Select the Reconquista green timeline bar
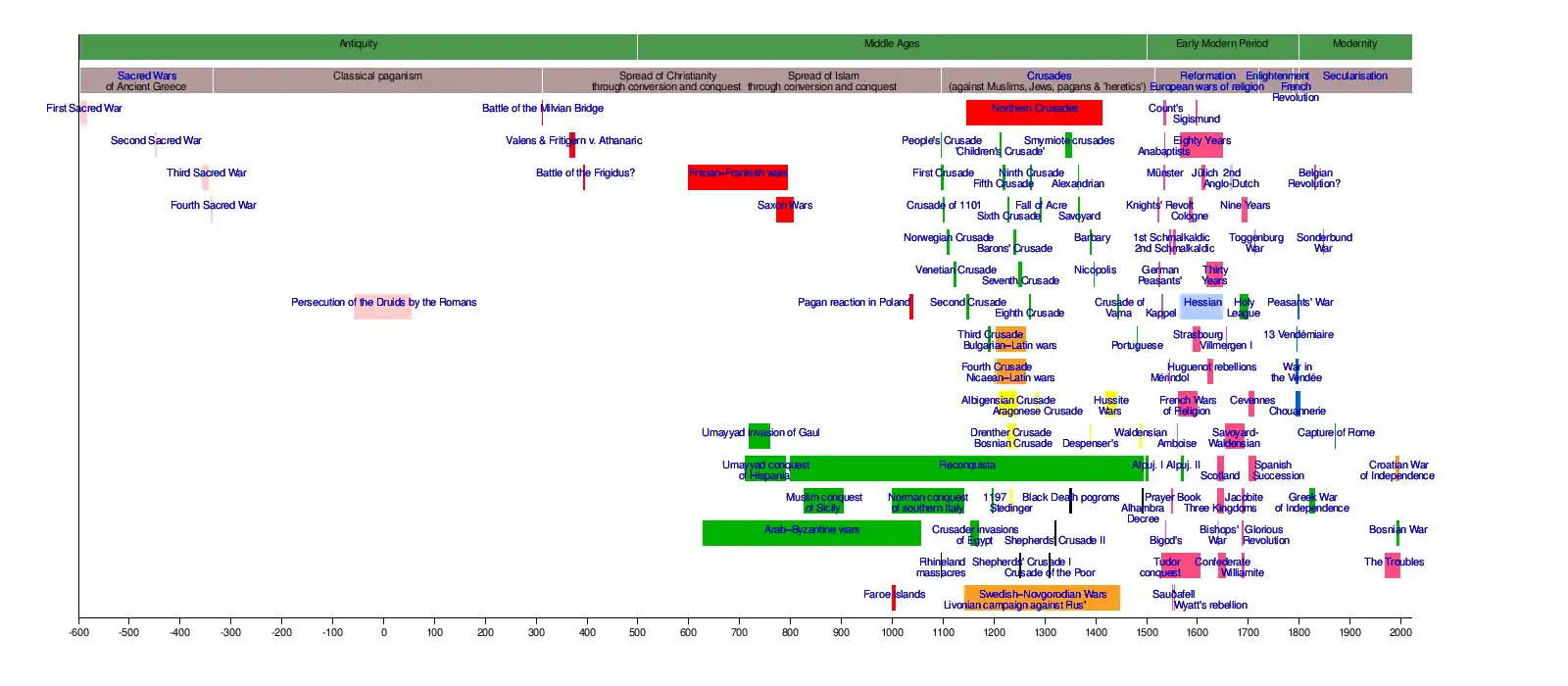The image size is (1568, 686). point(966,467)
